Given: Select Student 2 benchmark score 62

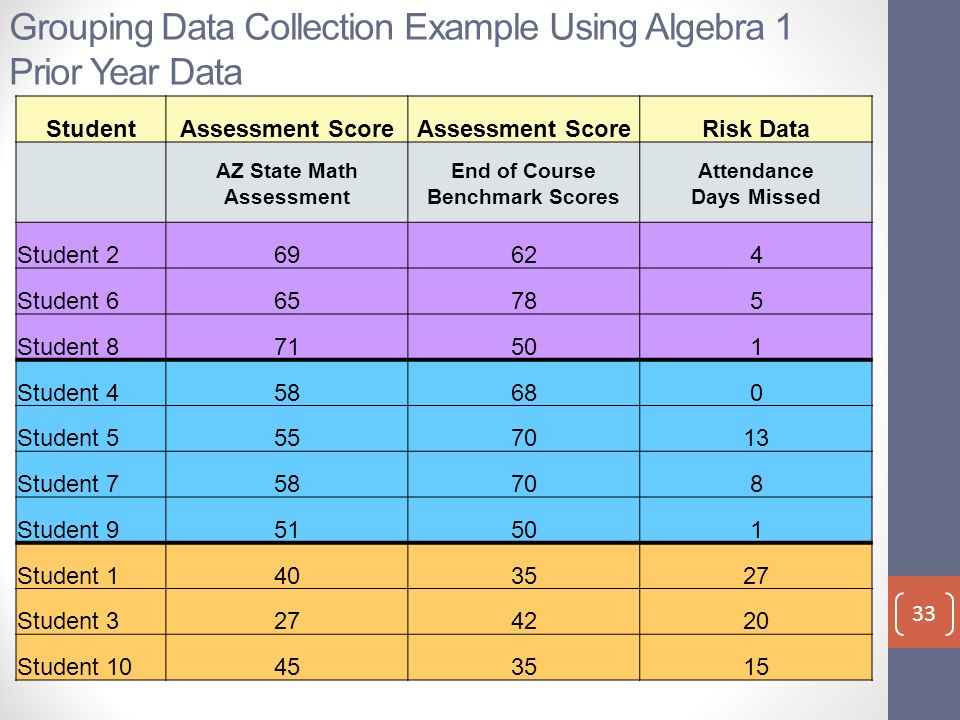Looking at the screenshot, I should click(523, 255).
